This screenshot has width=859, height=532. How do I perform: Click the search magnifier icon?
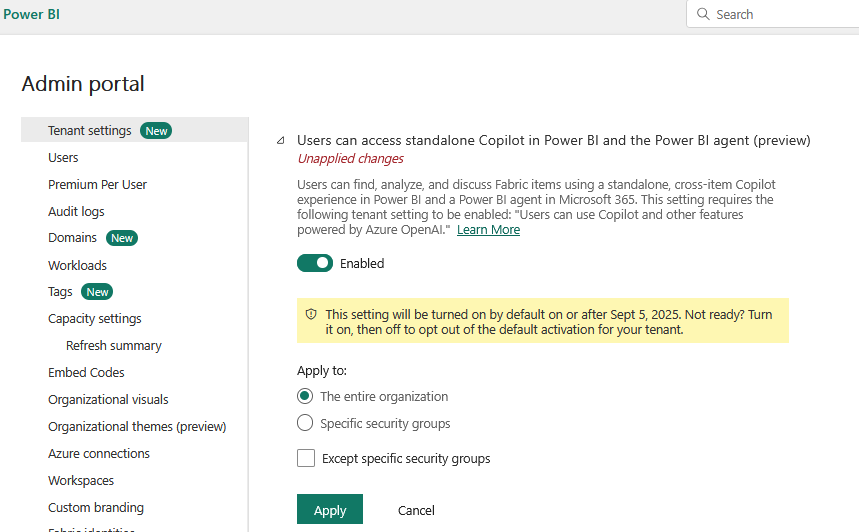coord(703,15)
